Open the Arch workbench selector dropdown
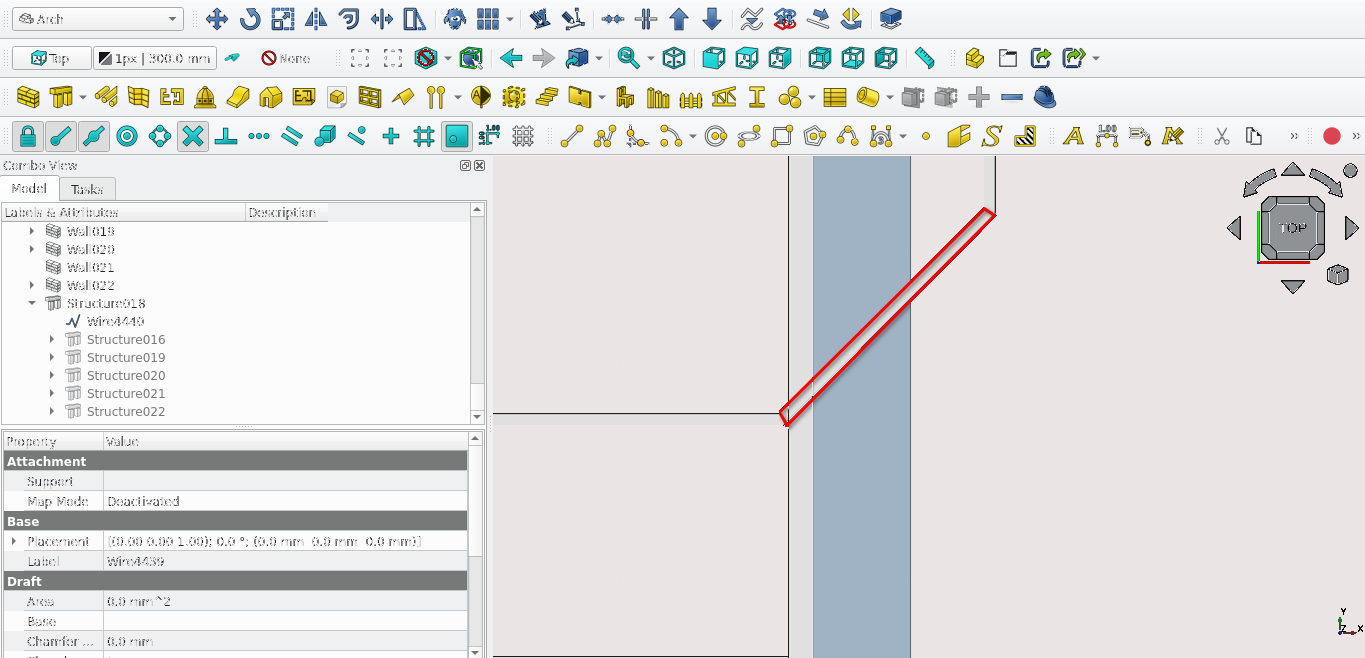Screen dimensions: 1365x658 coord(98,19)
